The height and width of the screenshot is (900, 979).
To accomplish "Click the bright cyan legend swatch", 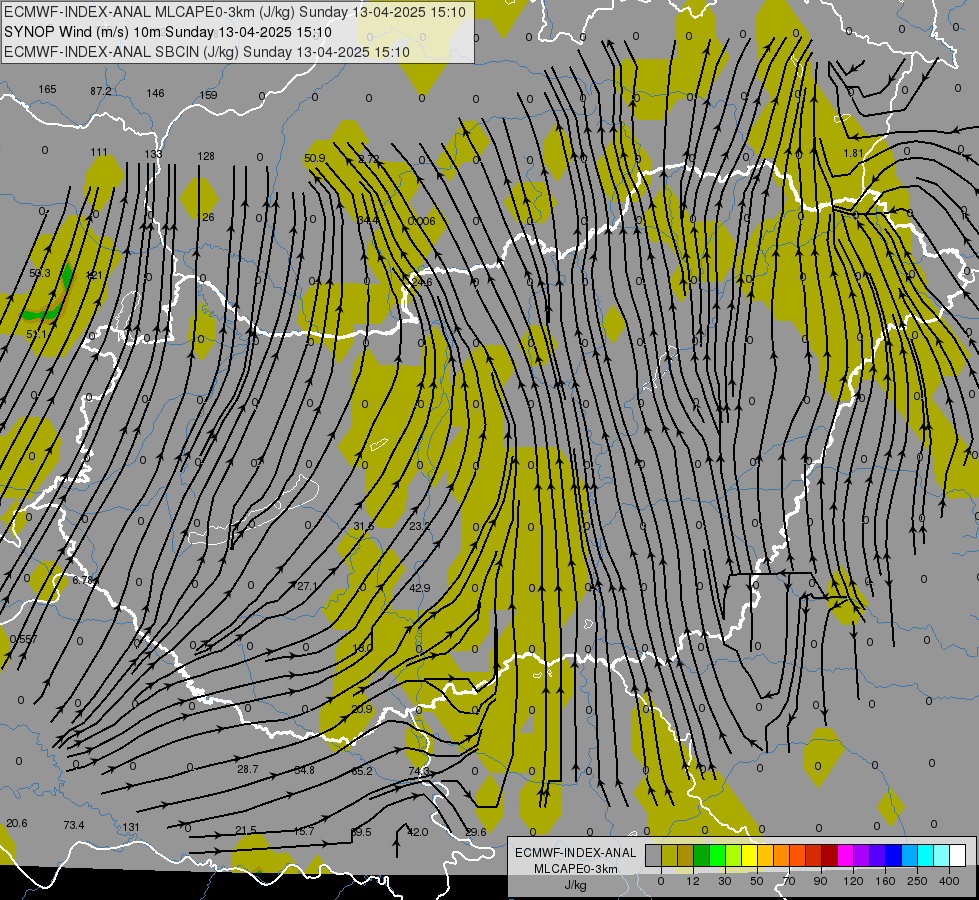I will 925,855.
